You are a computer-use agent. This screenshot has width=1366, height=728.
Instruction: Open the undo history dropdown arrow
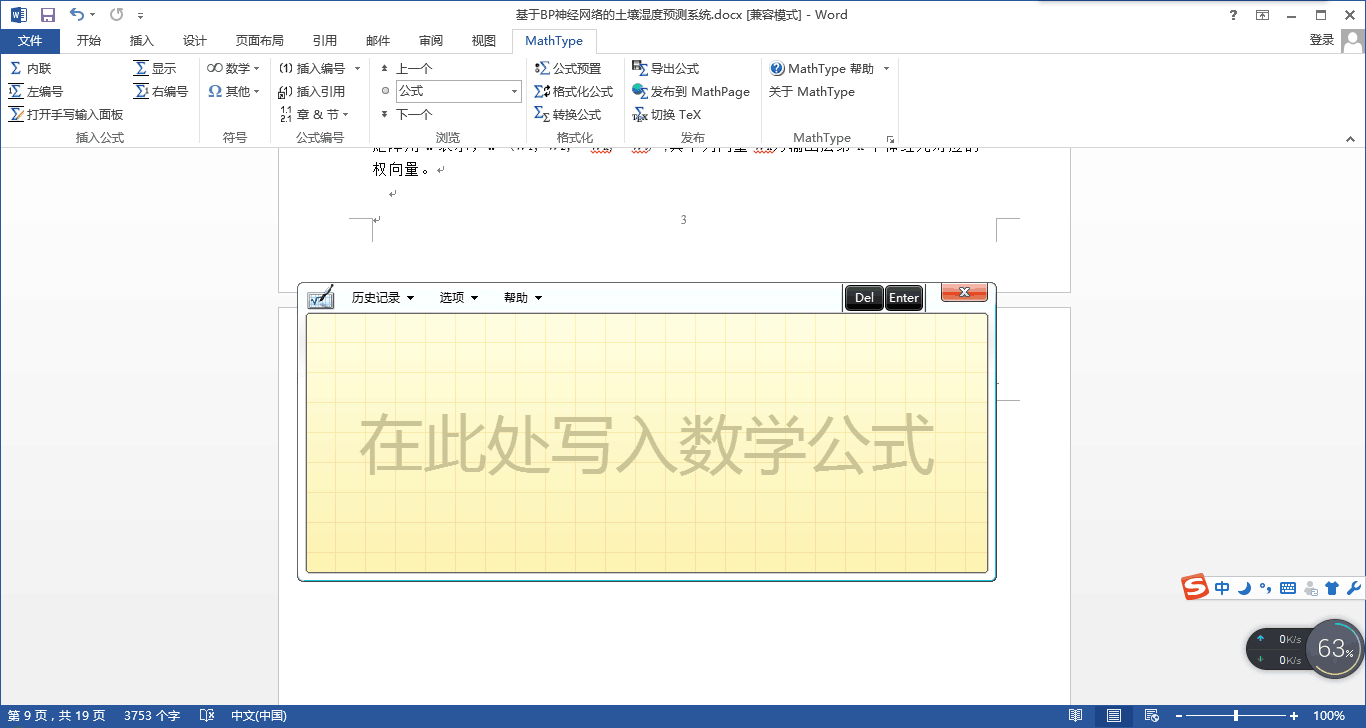click(x=93, y=15)
